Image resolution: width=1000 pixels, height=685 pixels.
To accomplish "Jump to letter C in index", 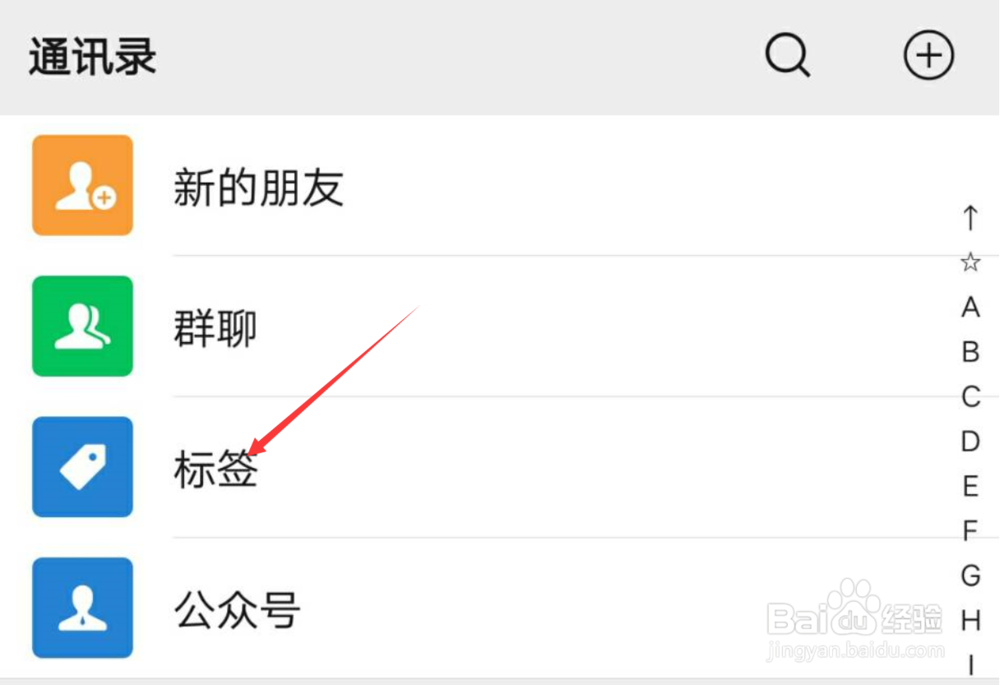I will tap(971, 396).
